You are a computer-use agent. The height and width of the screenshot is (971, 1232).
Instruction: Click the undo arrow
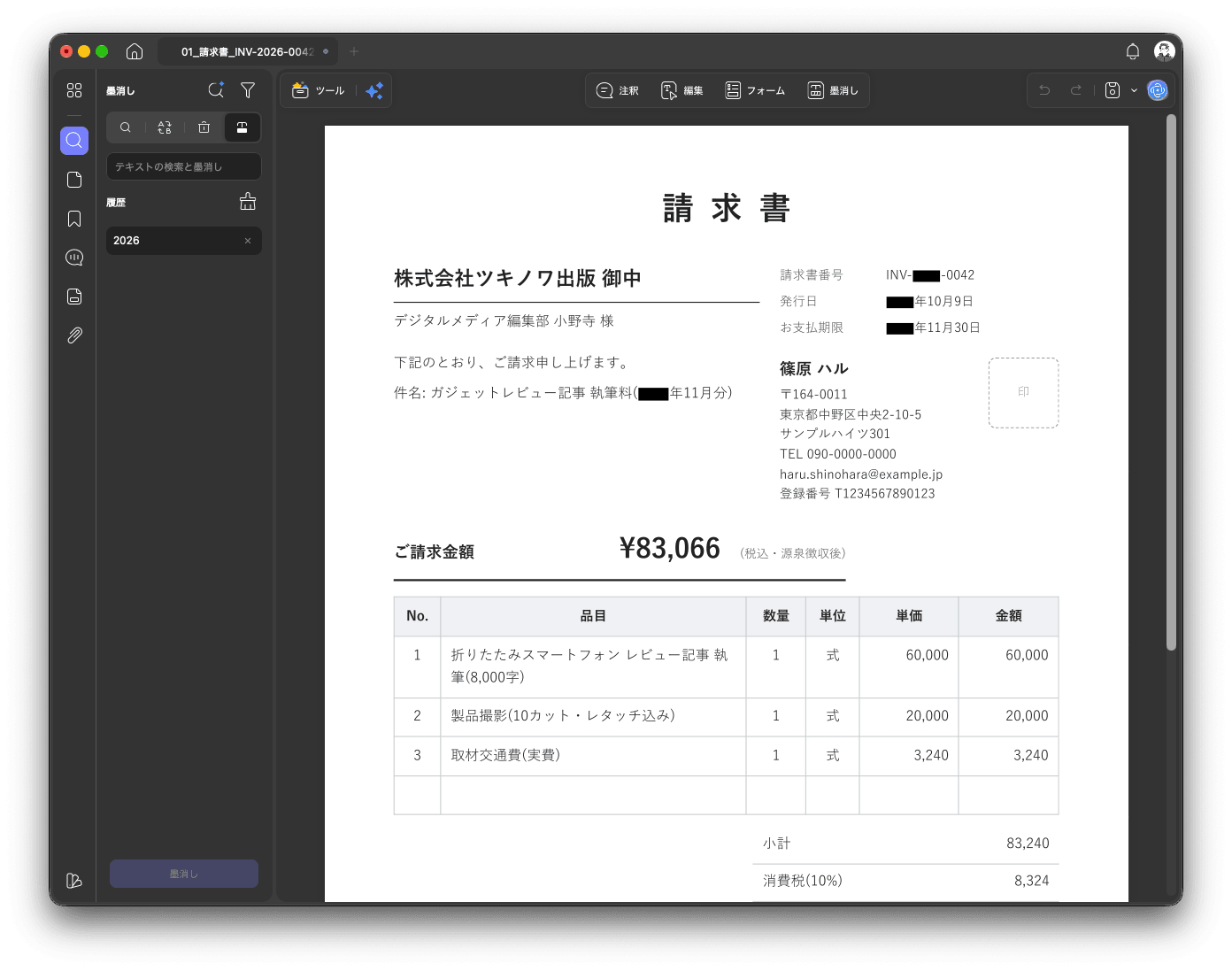[x=1044, y=90]
